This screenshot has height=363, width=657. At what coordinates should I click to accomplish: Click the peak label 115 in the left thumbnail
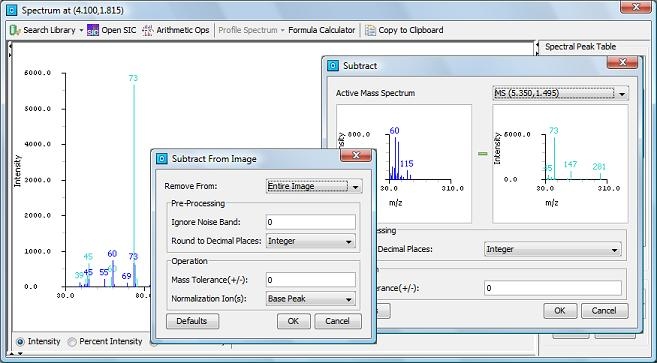coord(406,164)
